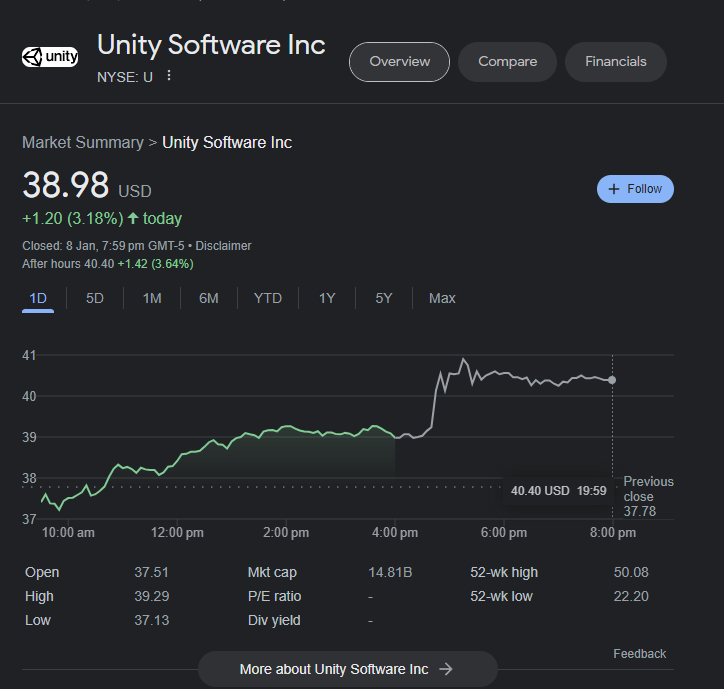Screen dimensions: 724x689
Task: Click the arrow icon on More about button
Action: click(446, 669)
